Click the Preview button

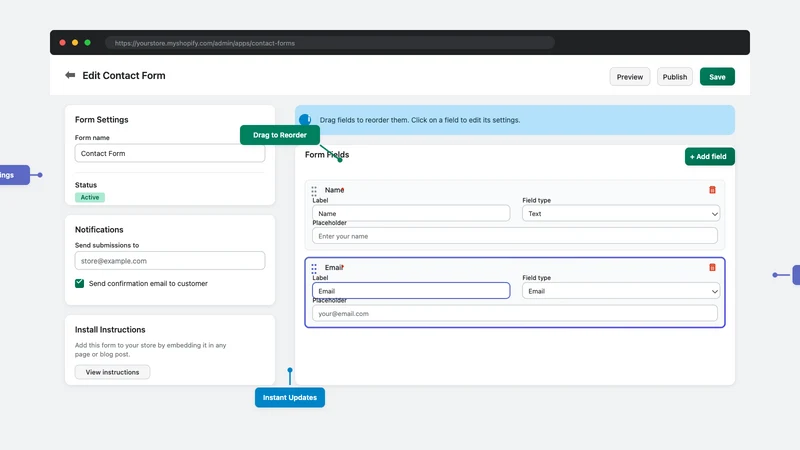[630, 77]
